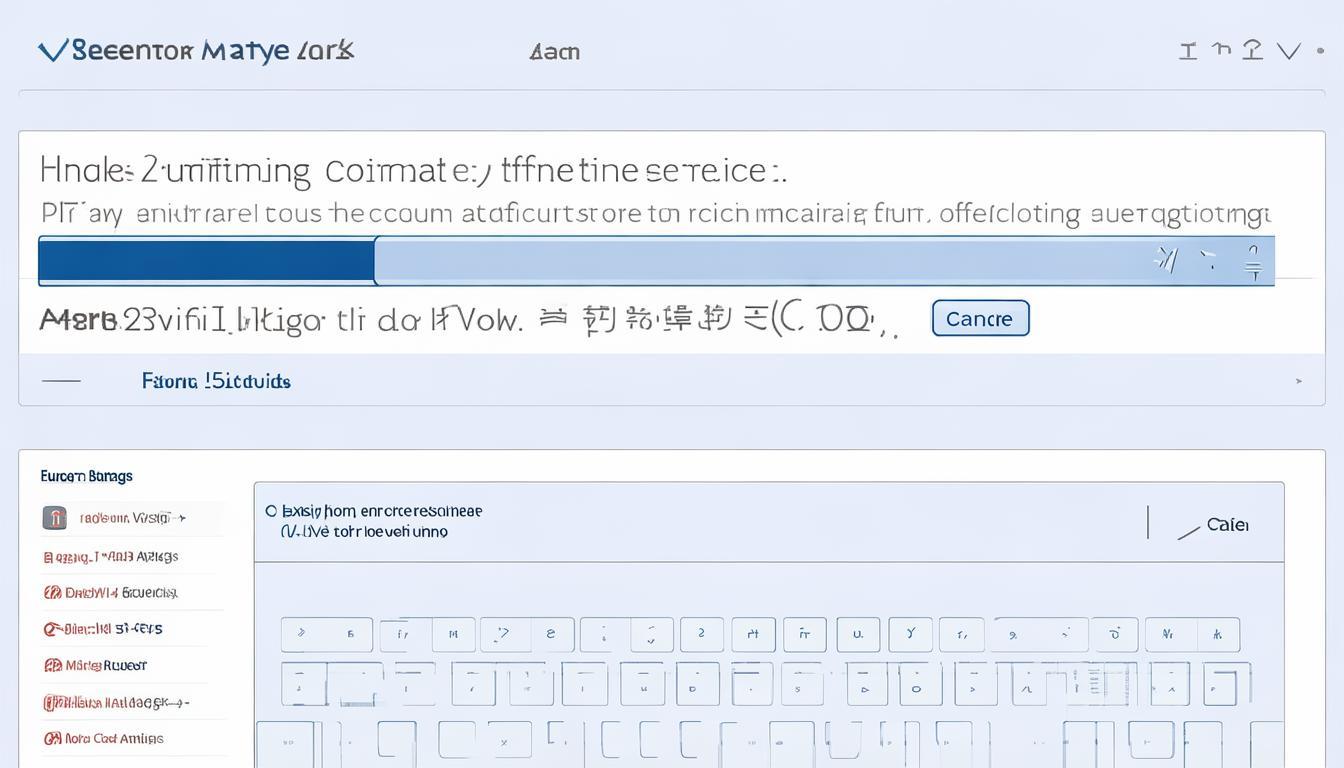Click red icon beside 'Marlag Rubeer' item
1344x768 pixels.
pos(52,665)
